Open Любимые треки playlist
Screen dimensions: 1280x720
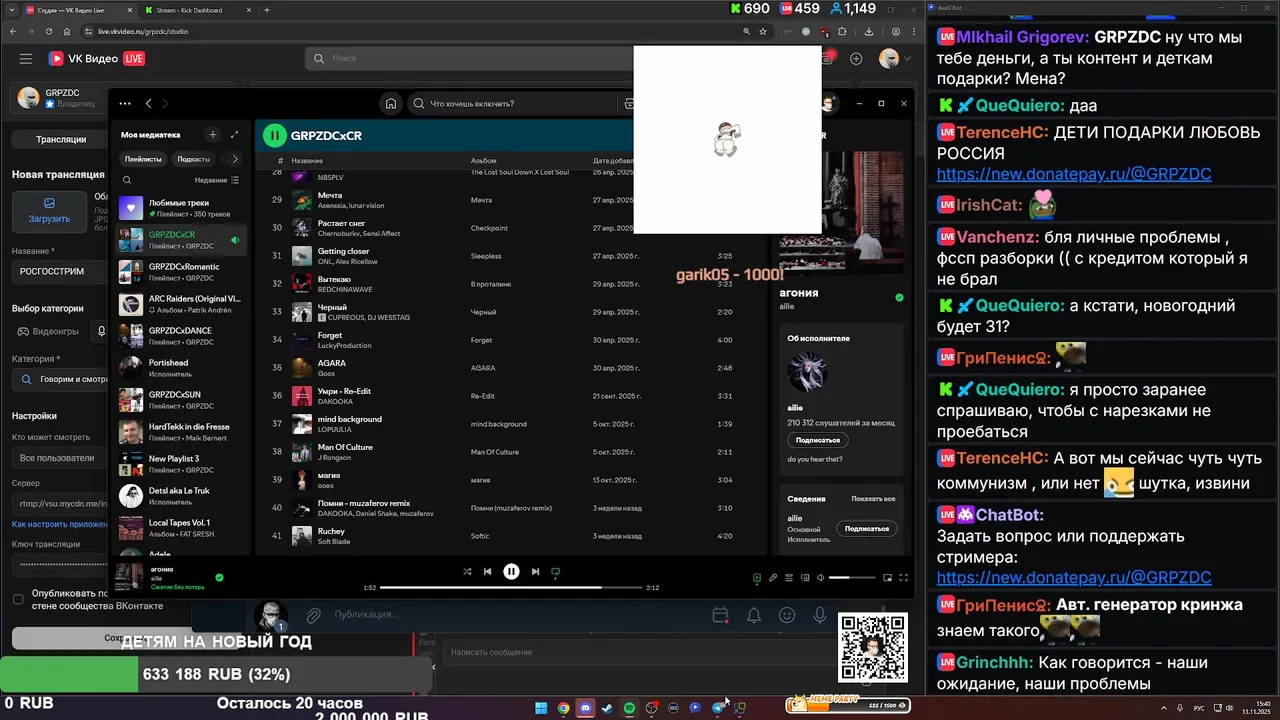click(x=180, y=208)
